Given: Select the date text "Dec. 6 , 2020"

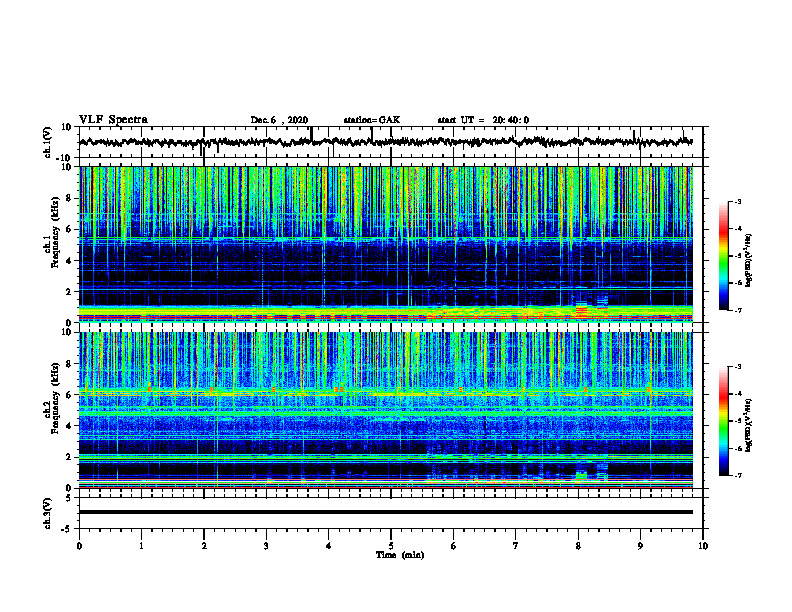Looking at the screenshot, I should coord(279,120).
